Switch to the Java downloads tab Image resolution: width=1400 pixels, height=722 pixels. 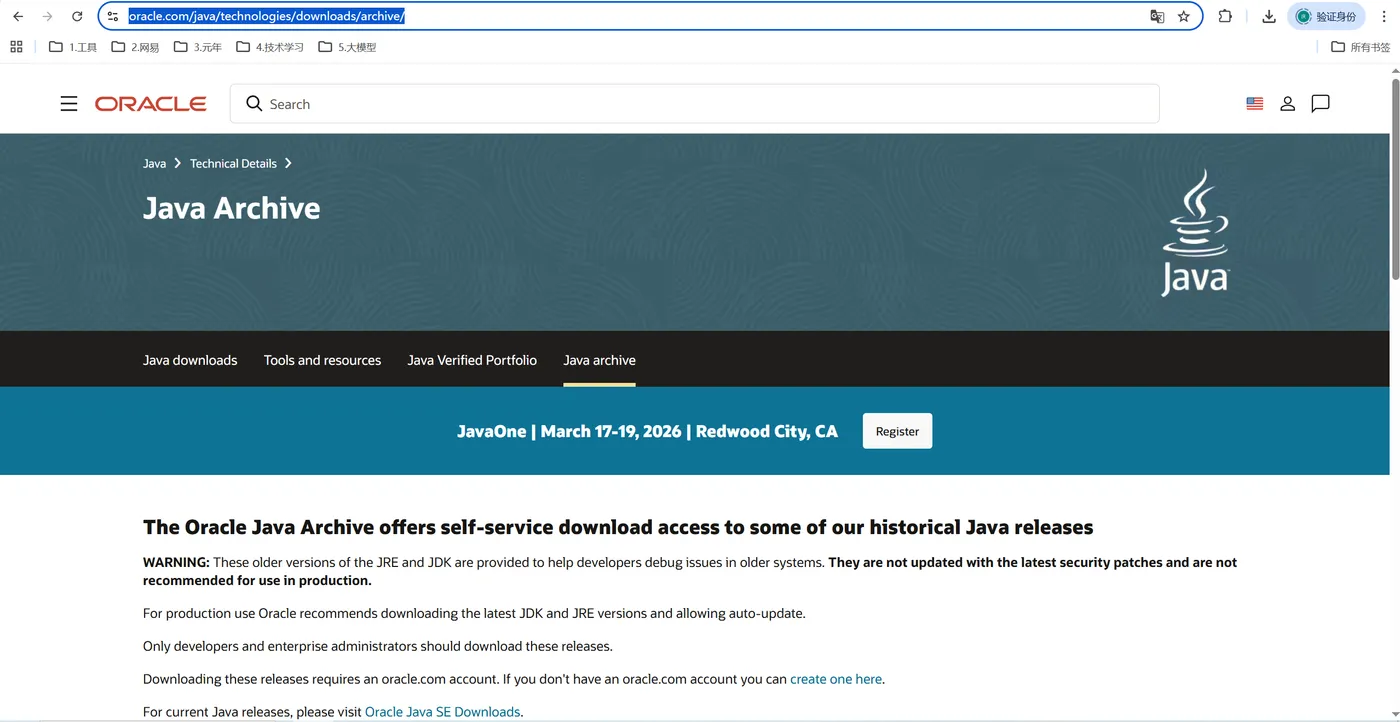coord(190,360)
